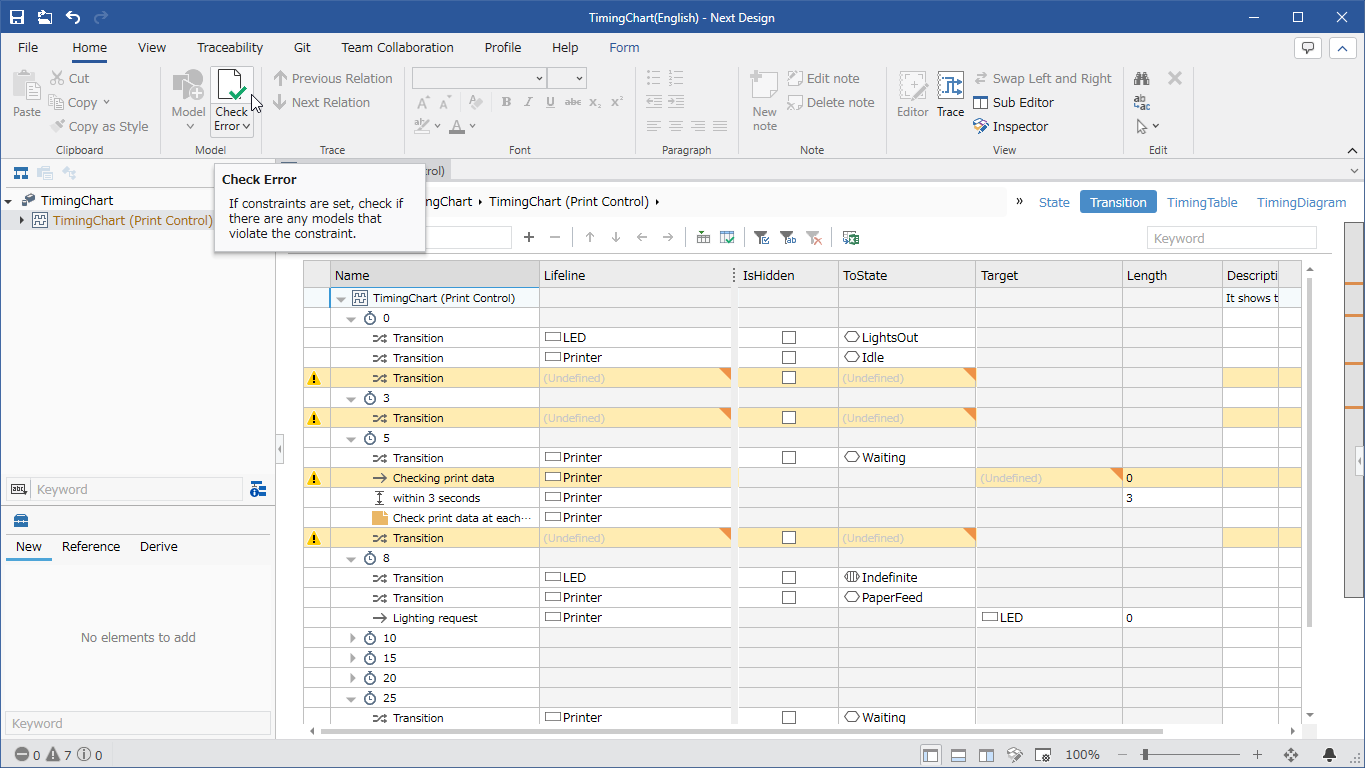Open the Traceability ribbon tab
This screenshot has width=1365, height=768.
coord(230,47)
